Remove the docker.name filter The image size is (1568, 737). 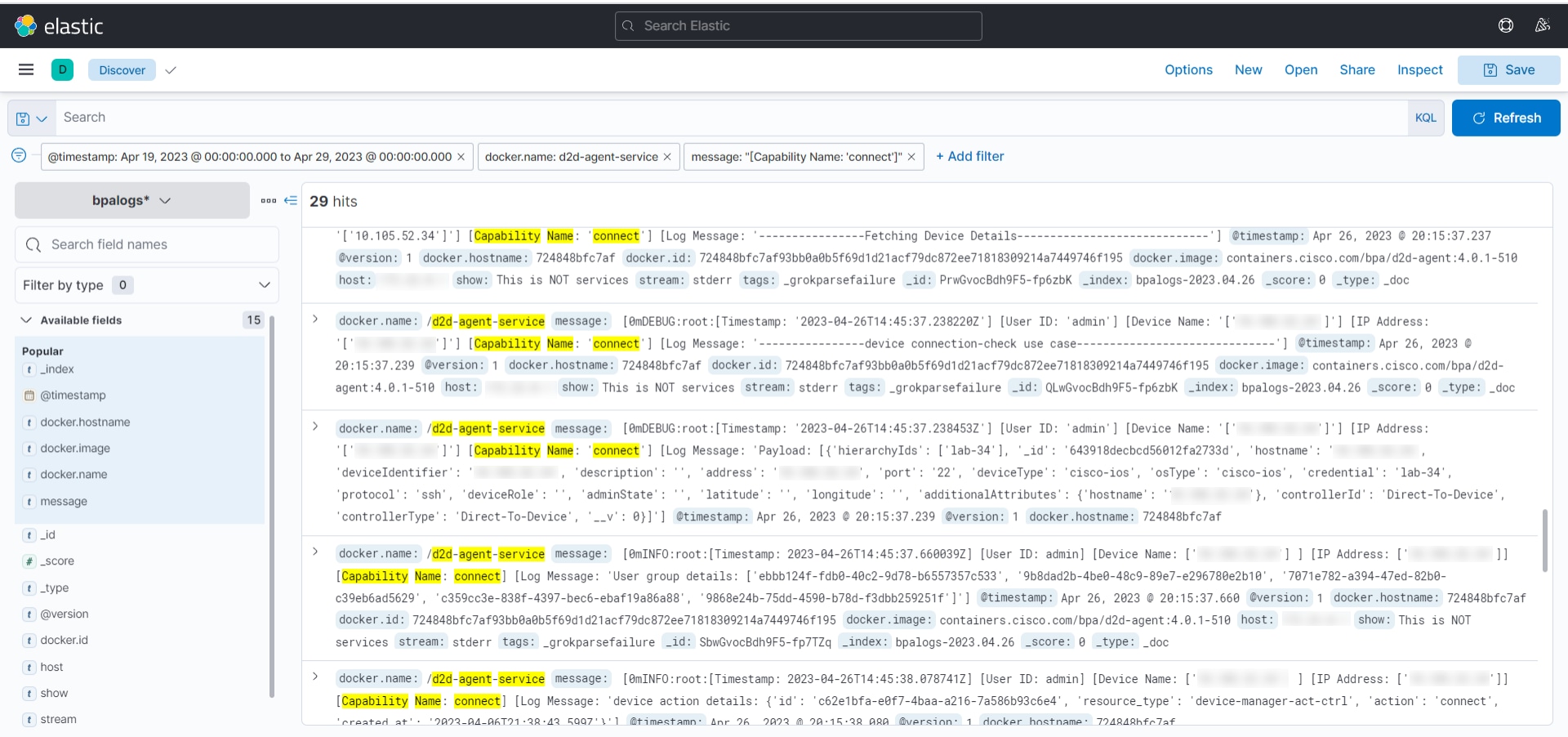[x=667, y=157]
